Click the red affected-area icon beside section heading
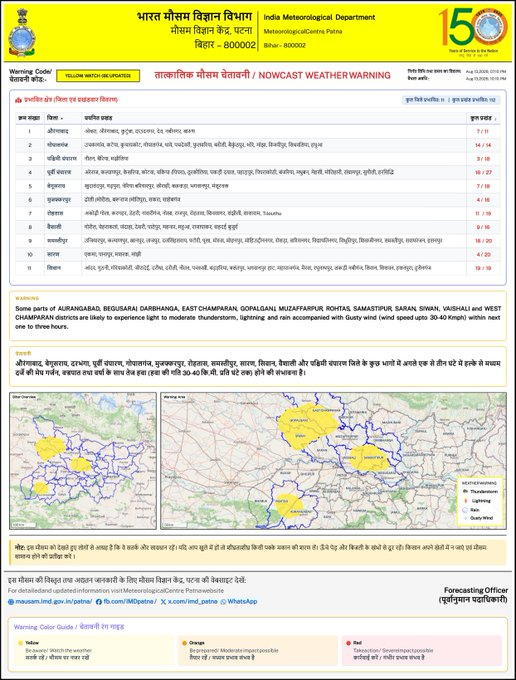516x680 pixels. point(19,100)
